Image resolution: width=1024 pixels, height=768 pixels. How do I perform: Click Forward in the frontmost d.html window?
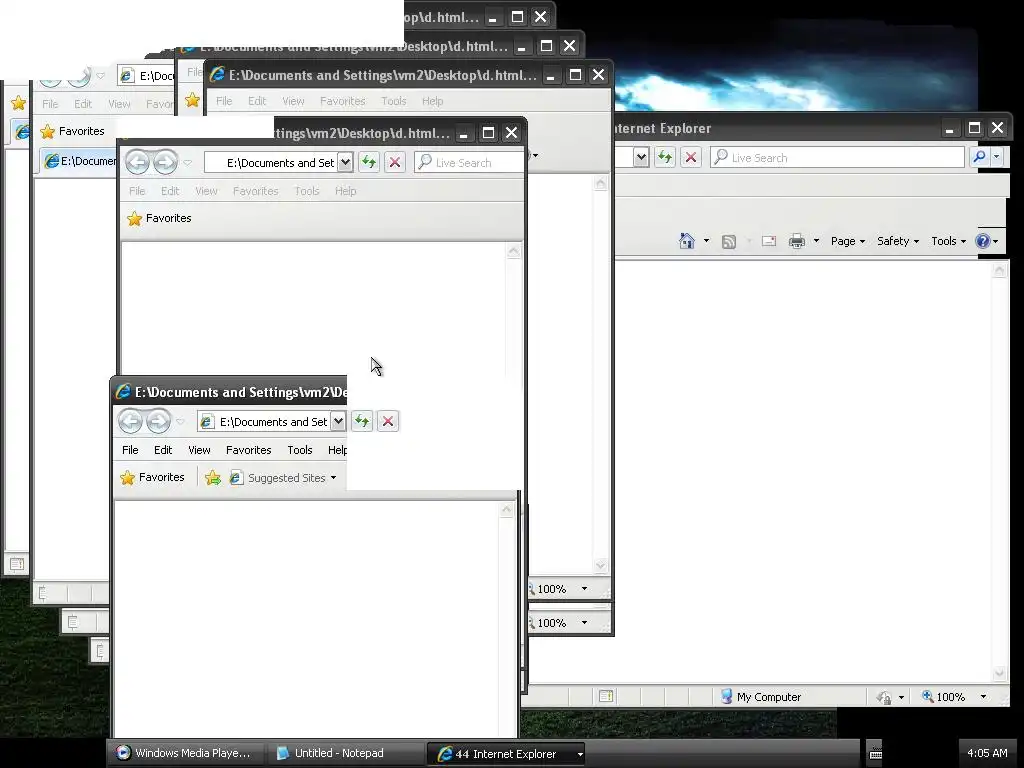(158, 421)
